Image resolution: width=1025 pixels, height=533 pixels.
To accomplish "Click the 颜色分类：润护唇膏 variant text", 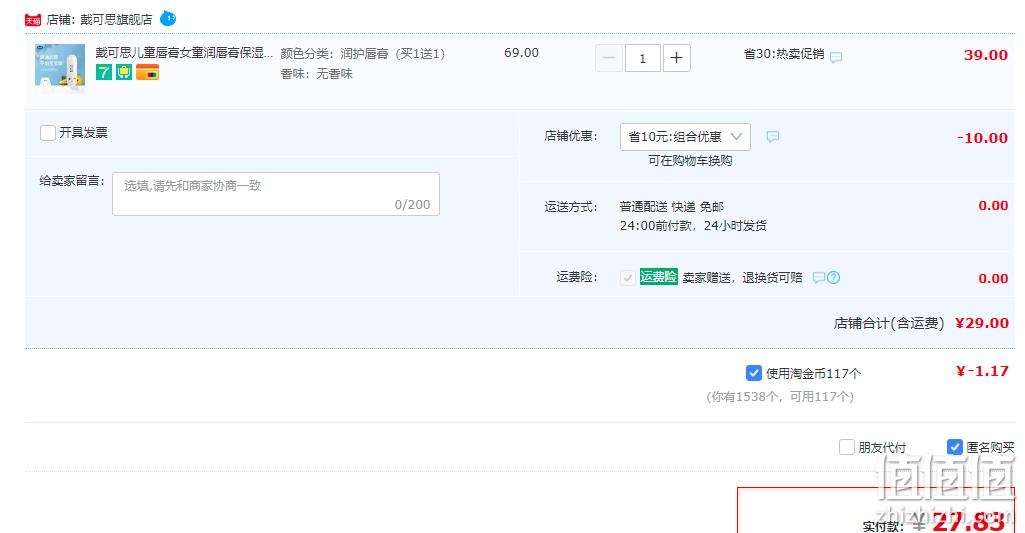I will (x=363, y=54).
